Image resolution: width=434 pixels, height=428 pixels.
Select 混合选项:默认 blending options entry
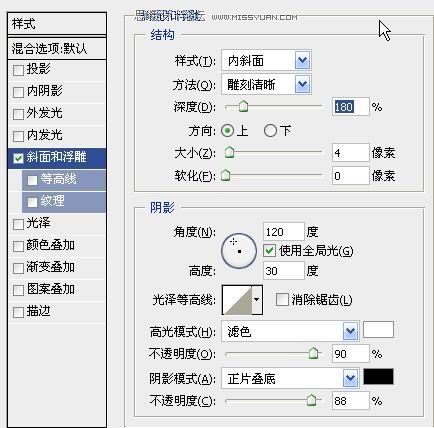(57, 49)
